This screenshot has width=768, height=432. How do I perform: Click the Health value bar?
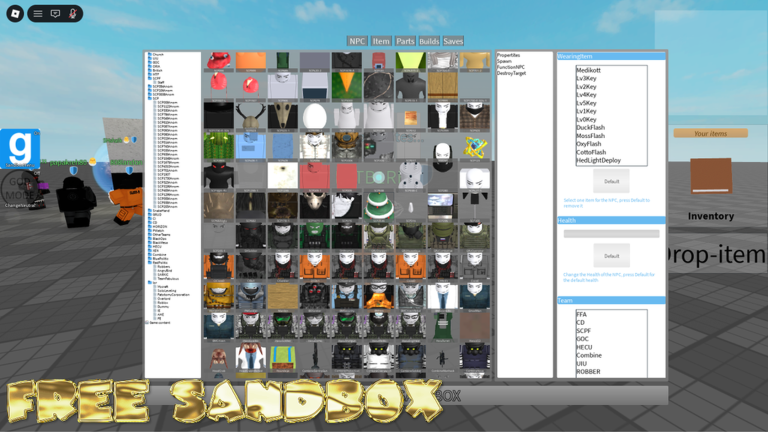[x=611, y=234]
